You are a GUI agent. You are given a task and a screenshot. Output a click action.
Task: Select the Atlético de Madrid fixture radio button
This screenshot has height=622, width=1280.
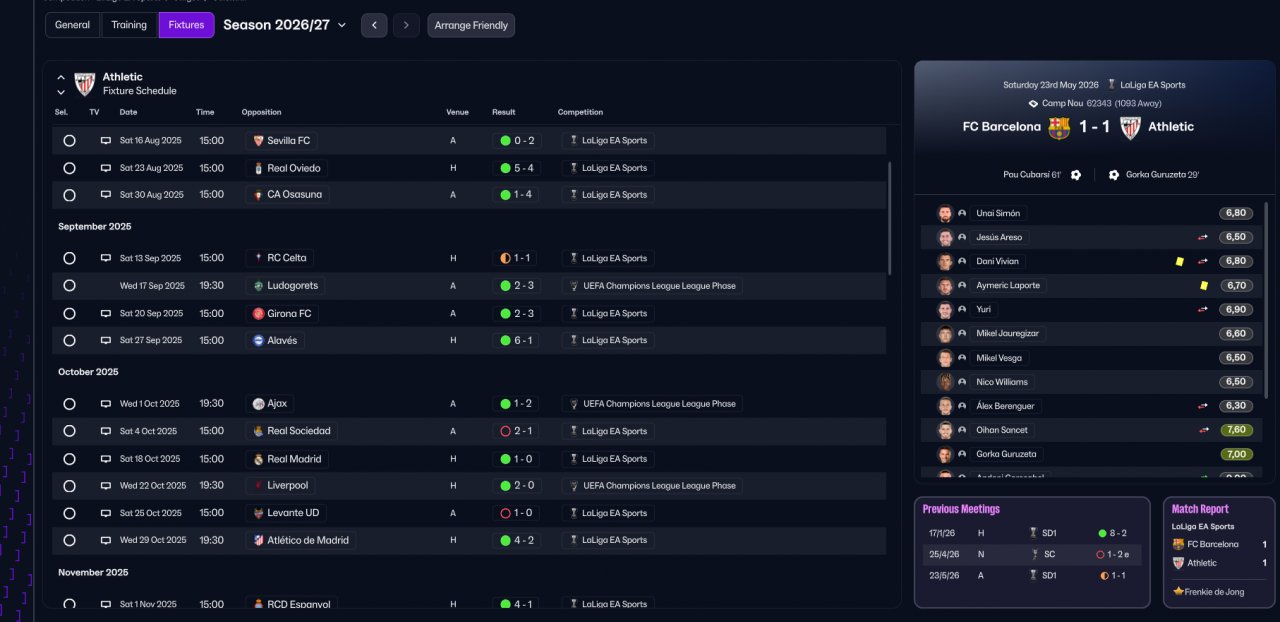coord(69,540)
